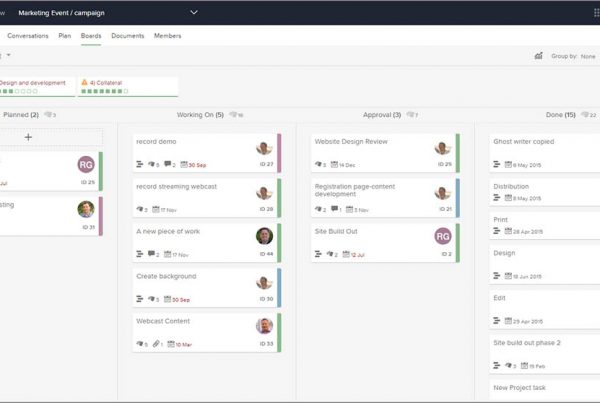Click the subtasks icon on Create background card

(139, 299)
